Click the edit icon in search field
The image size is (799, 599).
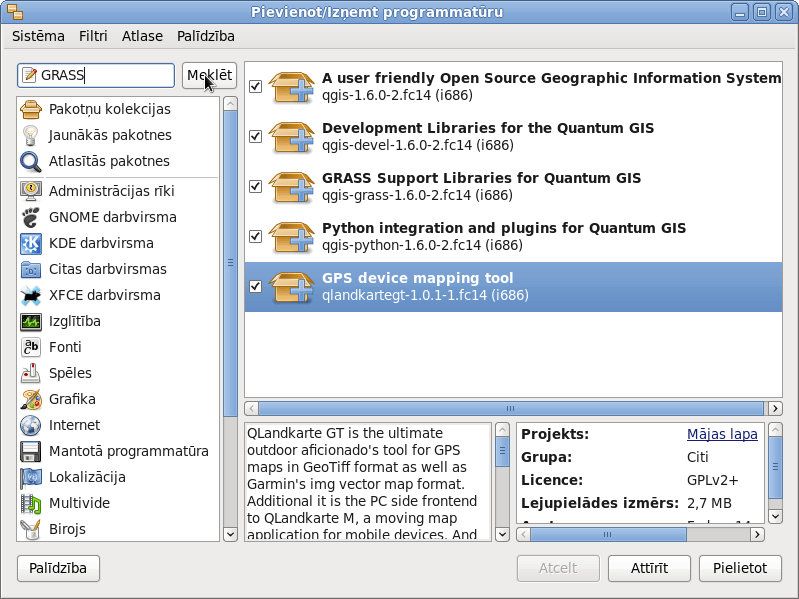30,75
